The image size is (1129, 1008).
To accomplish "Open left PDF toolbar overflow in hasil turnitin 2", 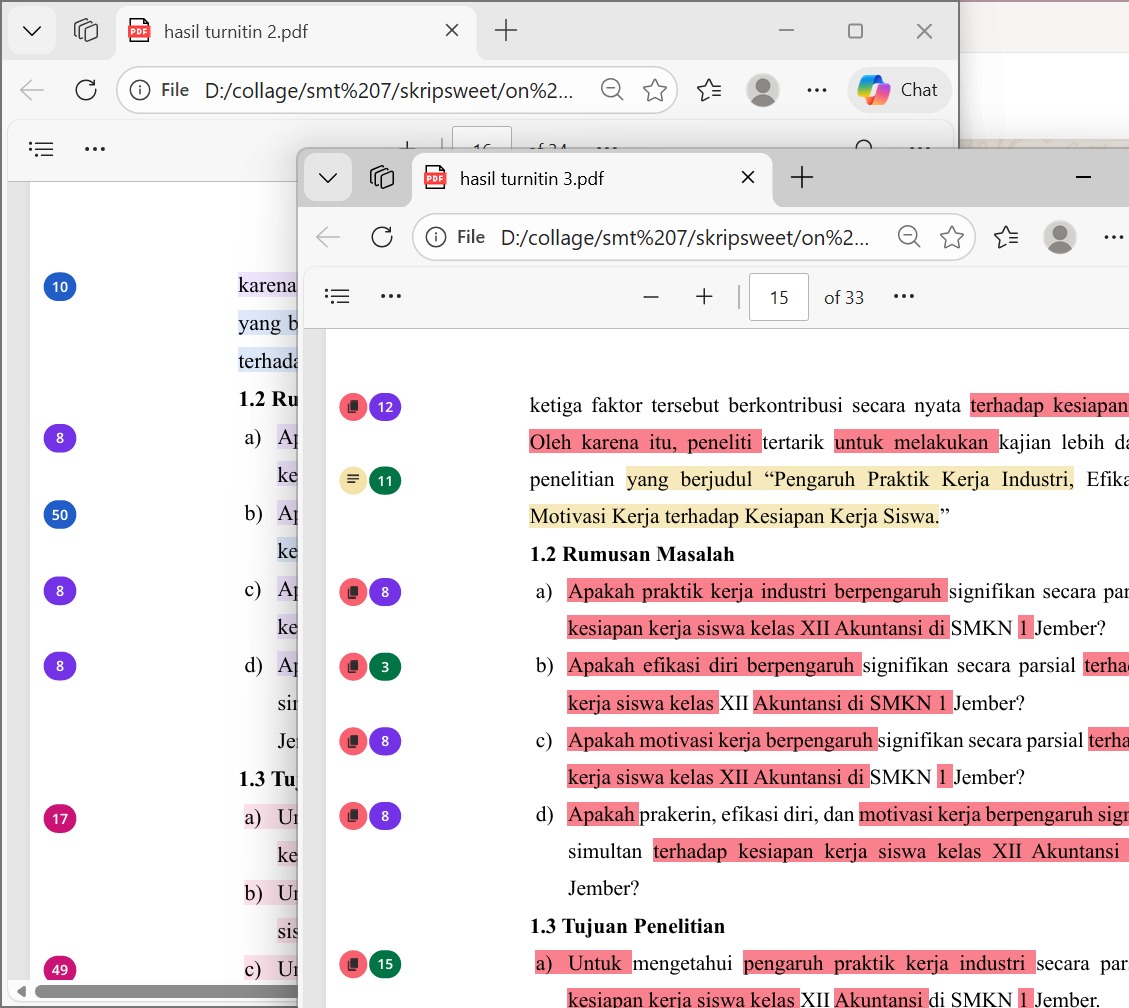I will tap(95, 149).
